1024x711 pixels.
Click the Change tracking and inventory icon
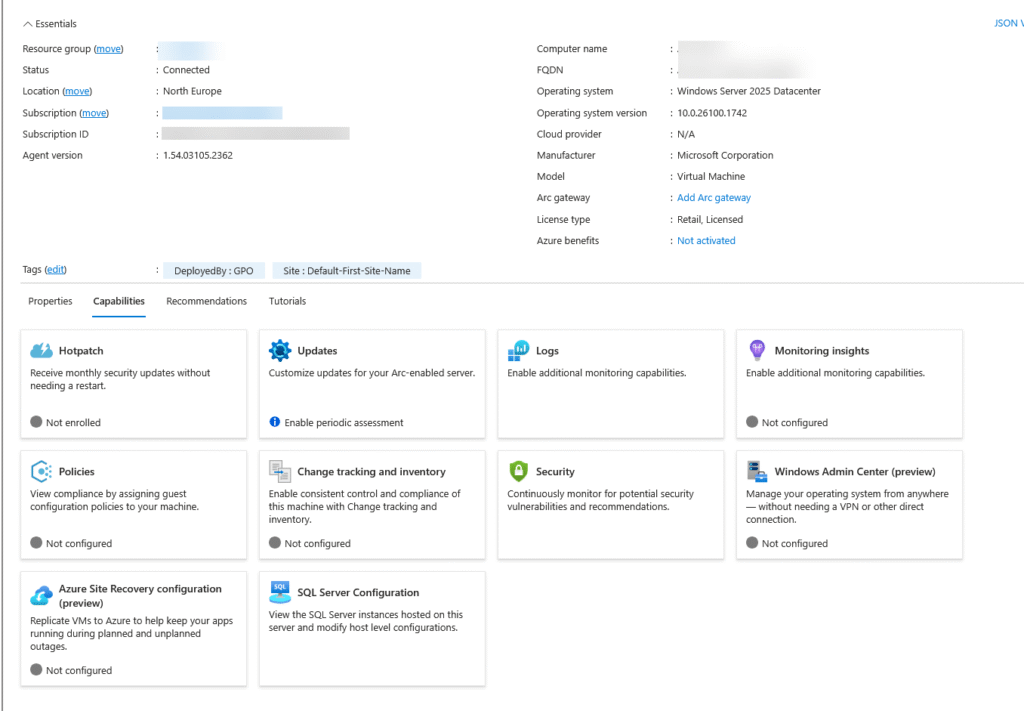[x=280, y=471]
